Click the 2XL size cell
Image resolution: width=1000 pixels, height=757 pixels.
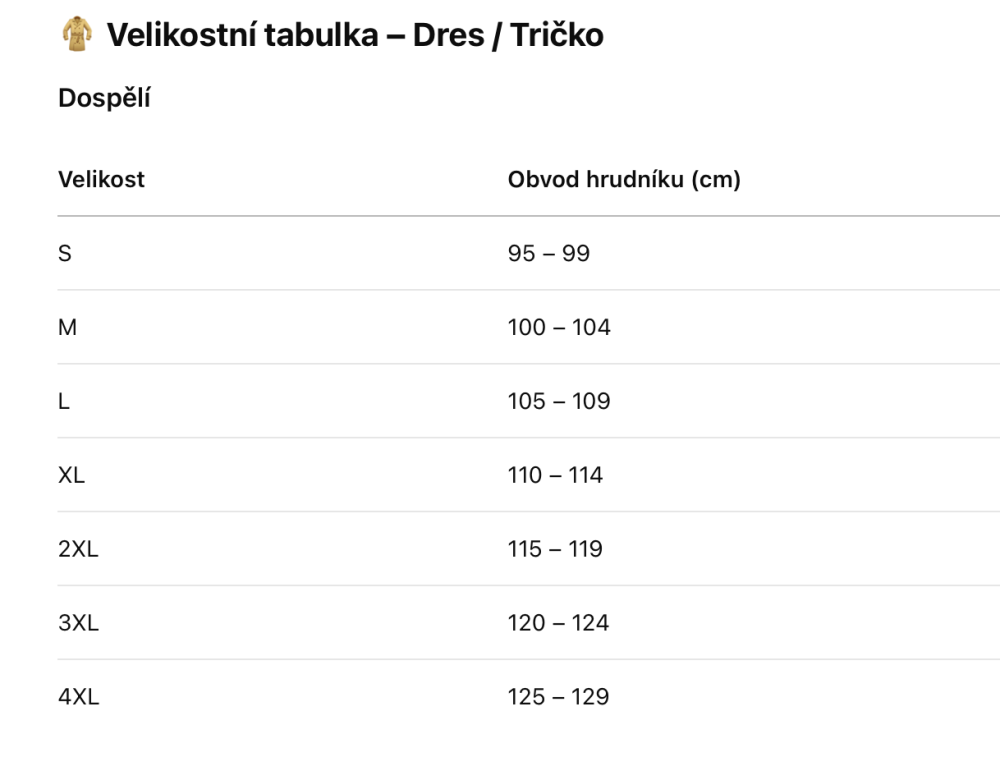[78, 549]
